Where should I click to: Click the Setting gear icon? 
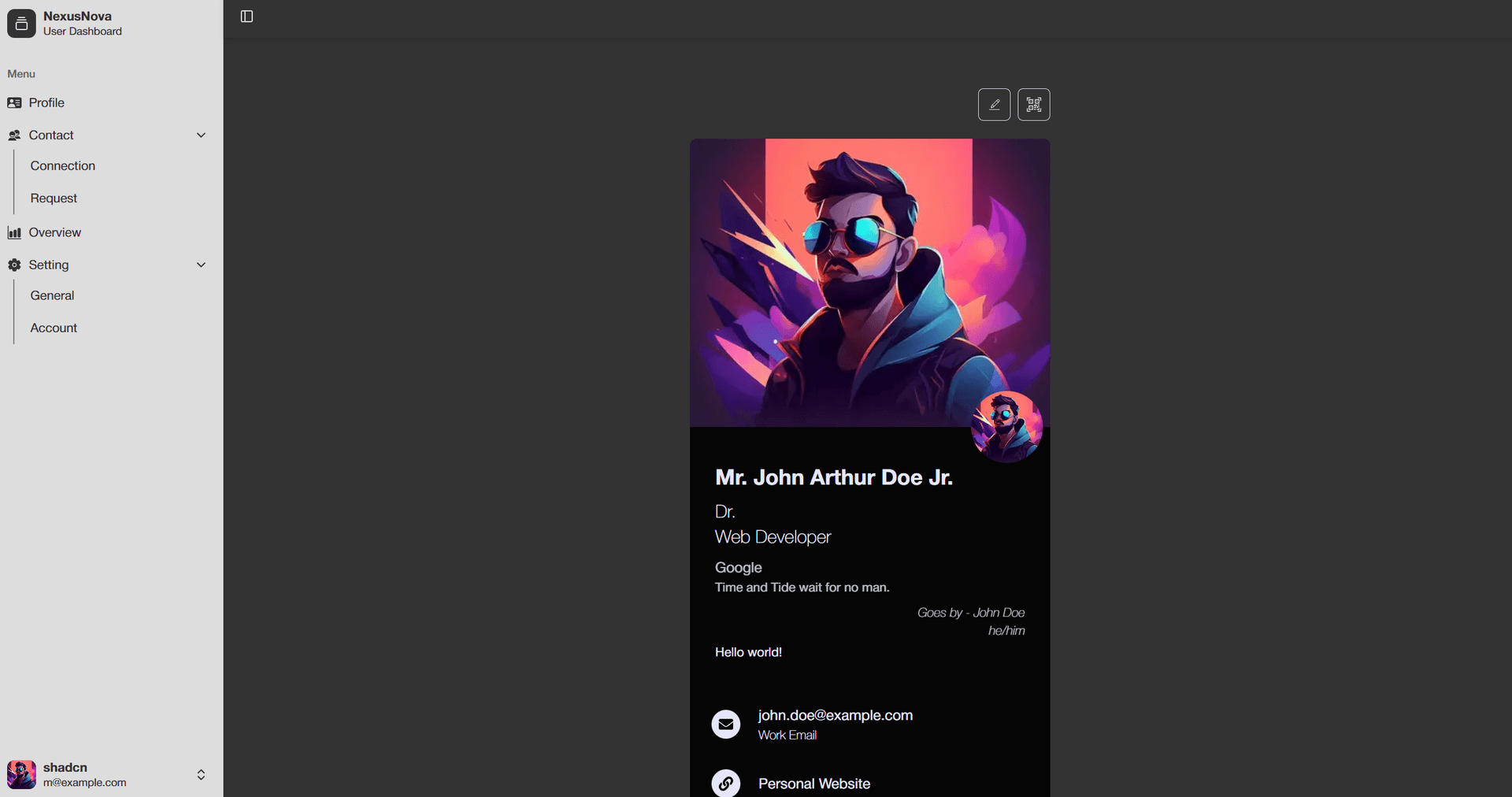(14, 265)
